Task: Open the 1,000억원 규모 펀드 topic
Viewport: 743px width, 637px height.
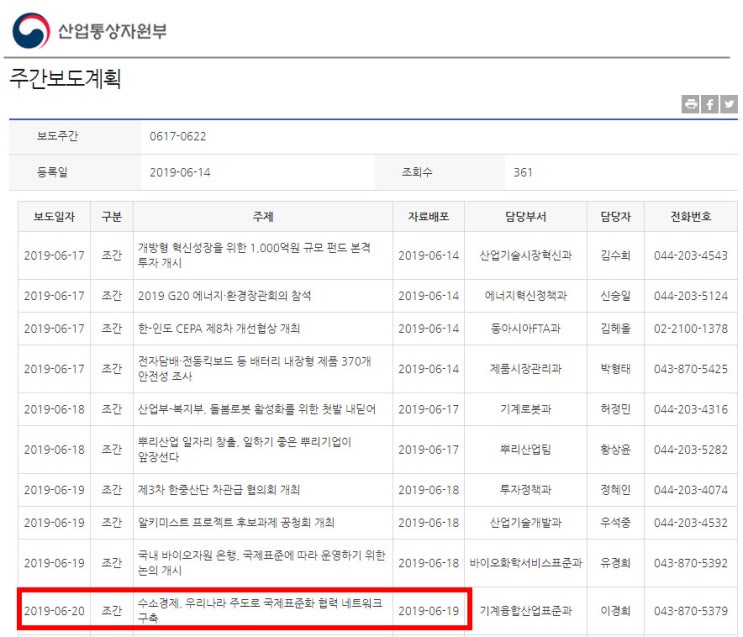Action: click(254, 255)
